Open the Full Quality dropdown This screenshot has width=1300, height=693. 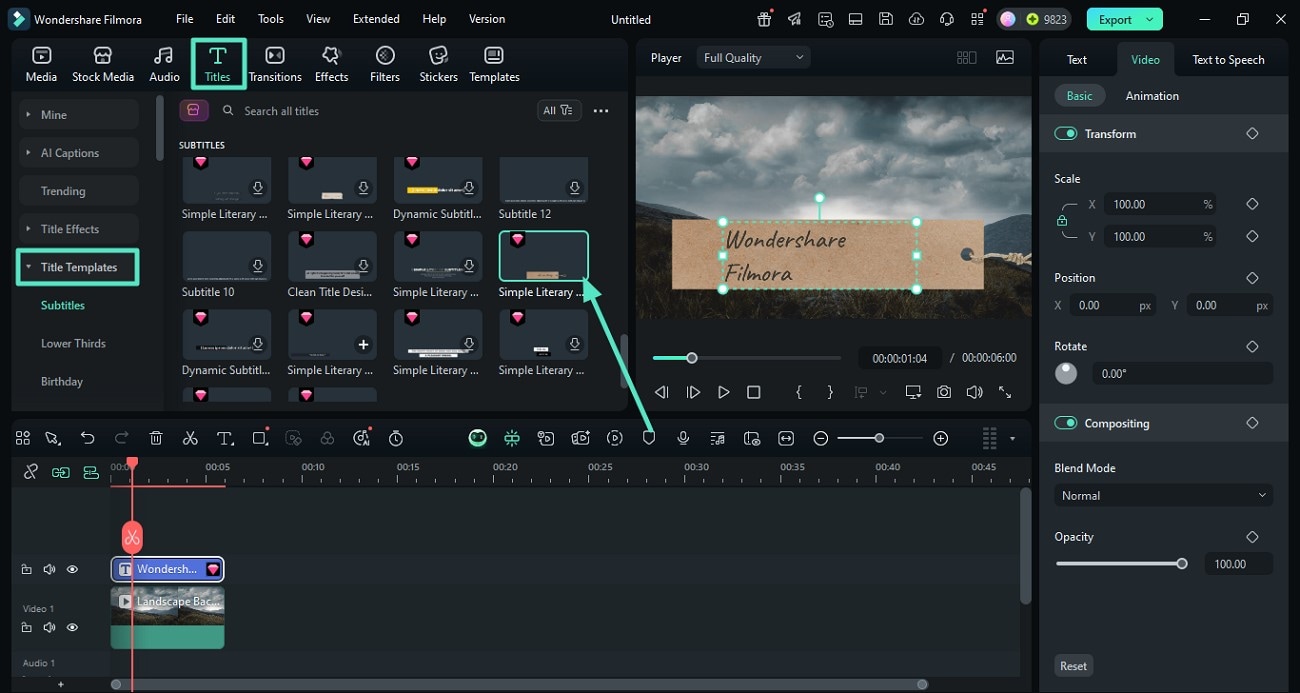(x=754, y=58)
